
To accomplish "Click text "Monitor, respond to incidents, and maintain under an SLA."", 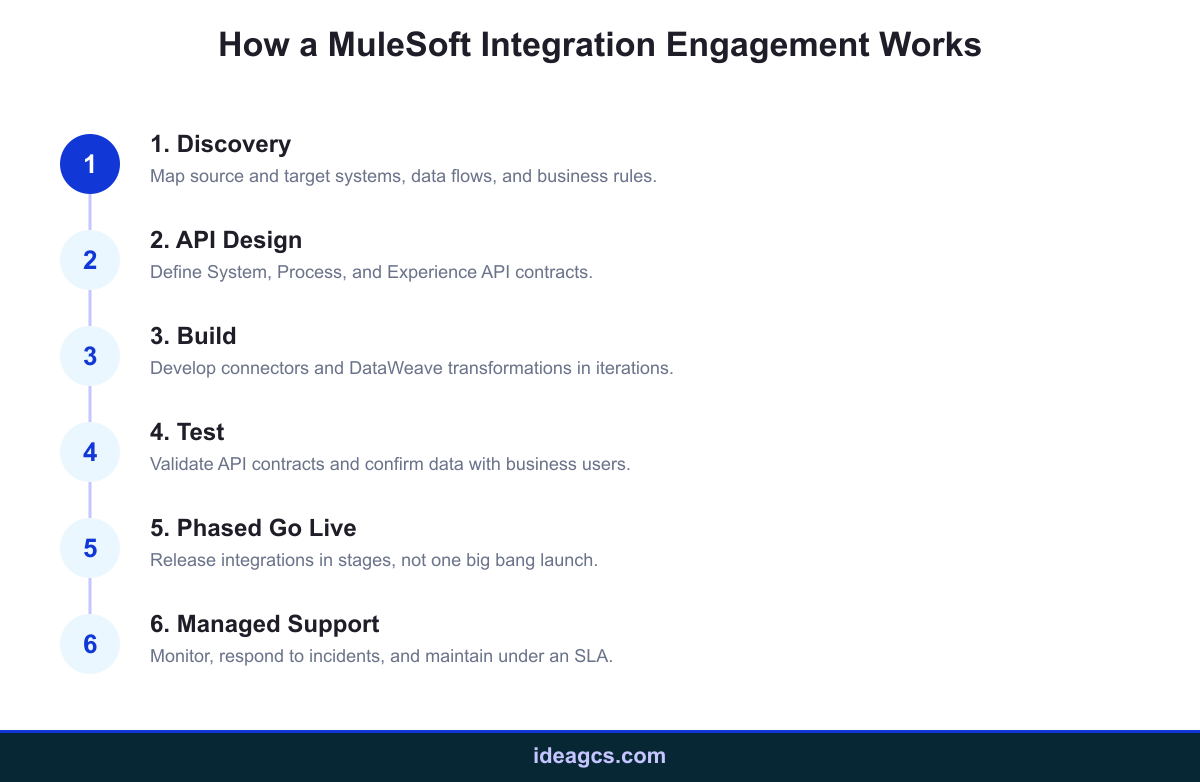I will (x=381, y=656).
